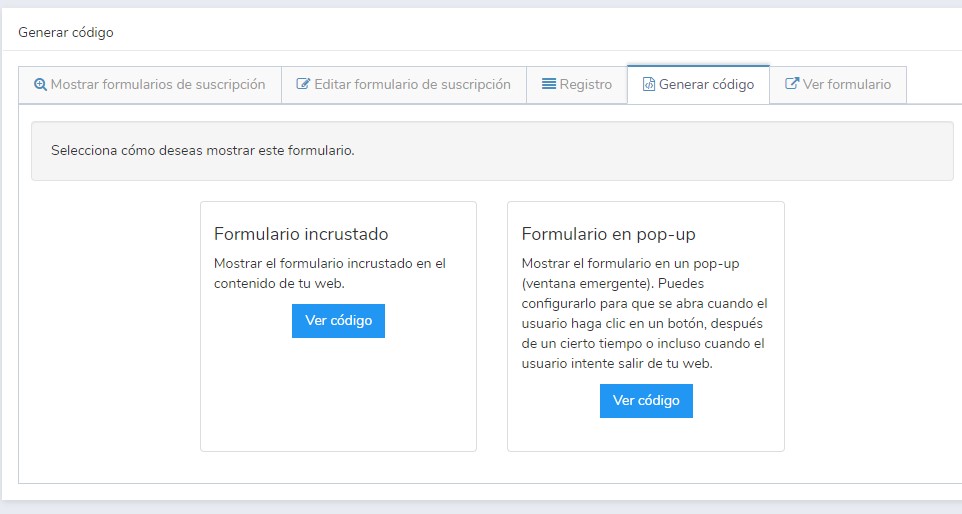
Task: Click the list lines icon on Registro tab
Action: 549,83
